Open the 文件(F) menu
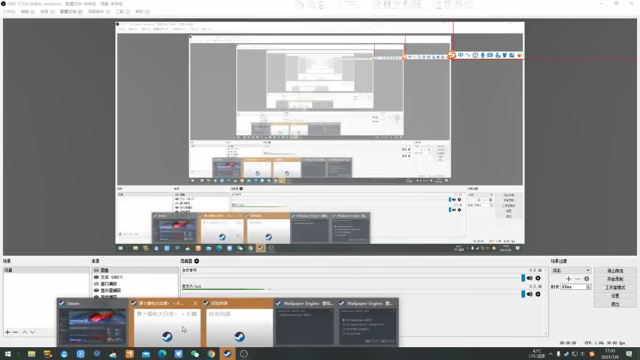 coord(9,12)
